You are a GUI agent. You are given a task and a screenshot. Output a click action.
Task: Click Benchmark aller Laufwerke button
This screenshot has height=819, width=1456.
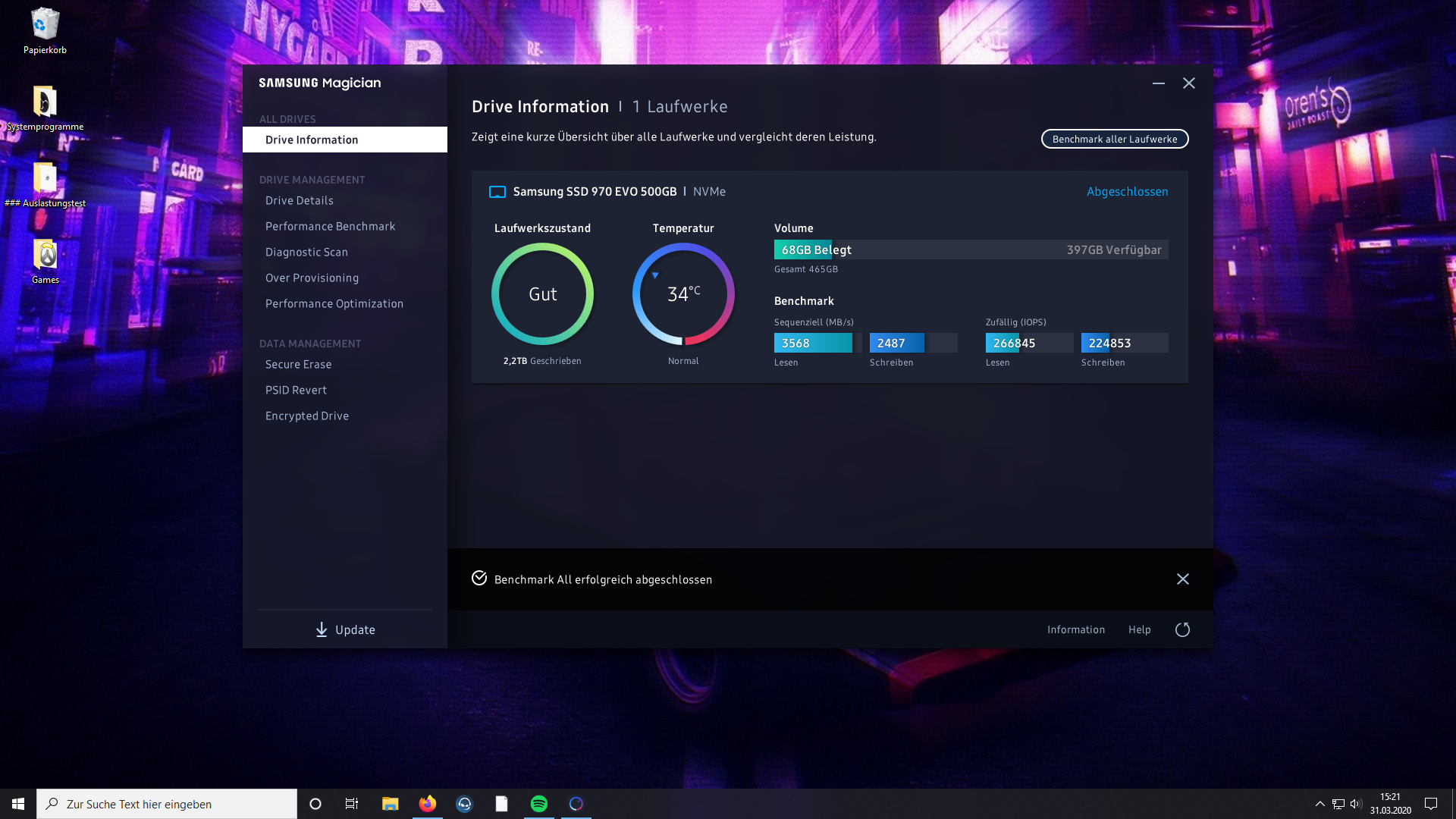1114,139
